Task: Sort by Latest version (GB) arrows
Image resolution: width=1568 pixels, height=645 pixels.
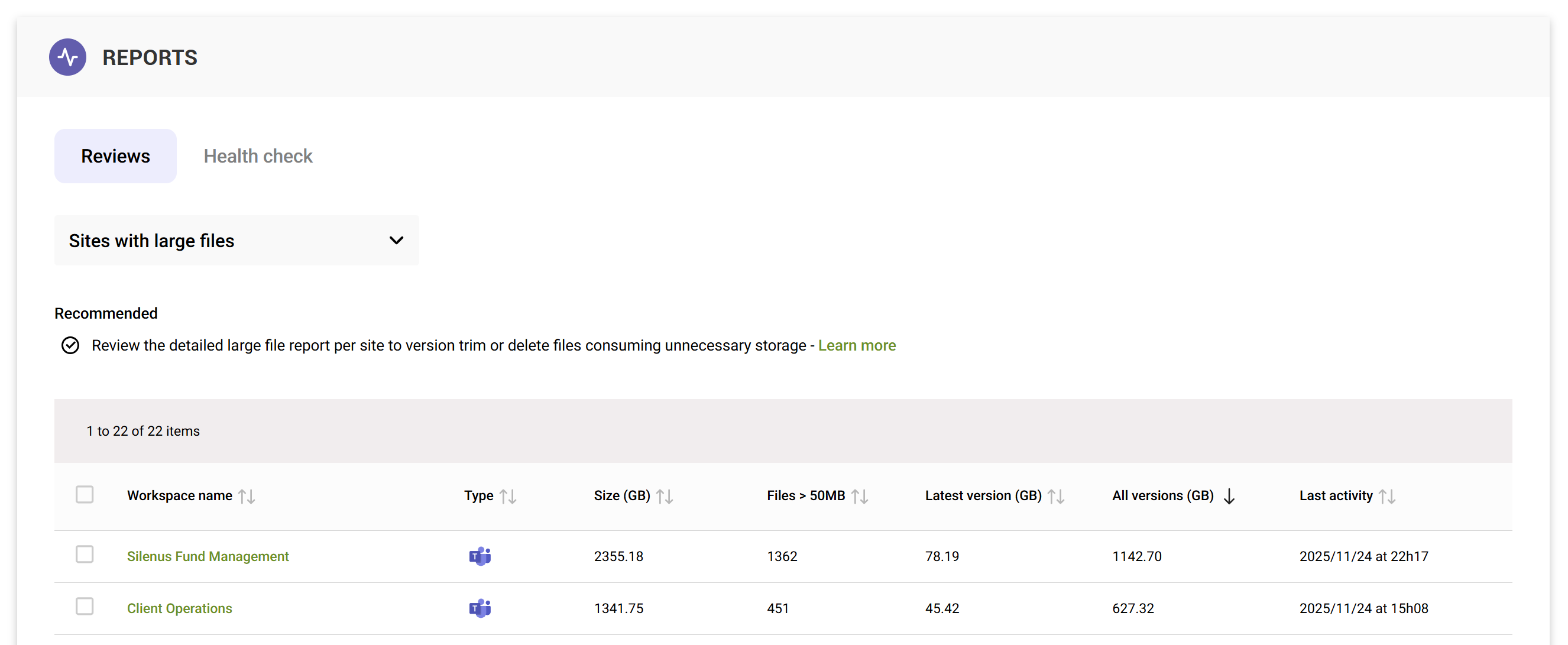Action: tap(1056, 496)
